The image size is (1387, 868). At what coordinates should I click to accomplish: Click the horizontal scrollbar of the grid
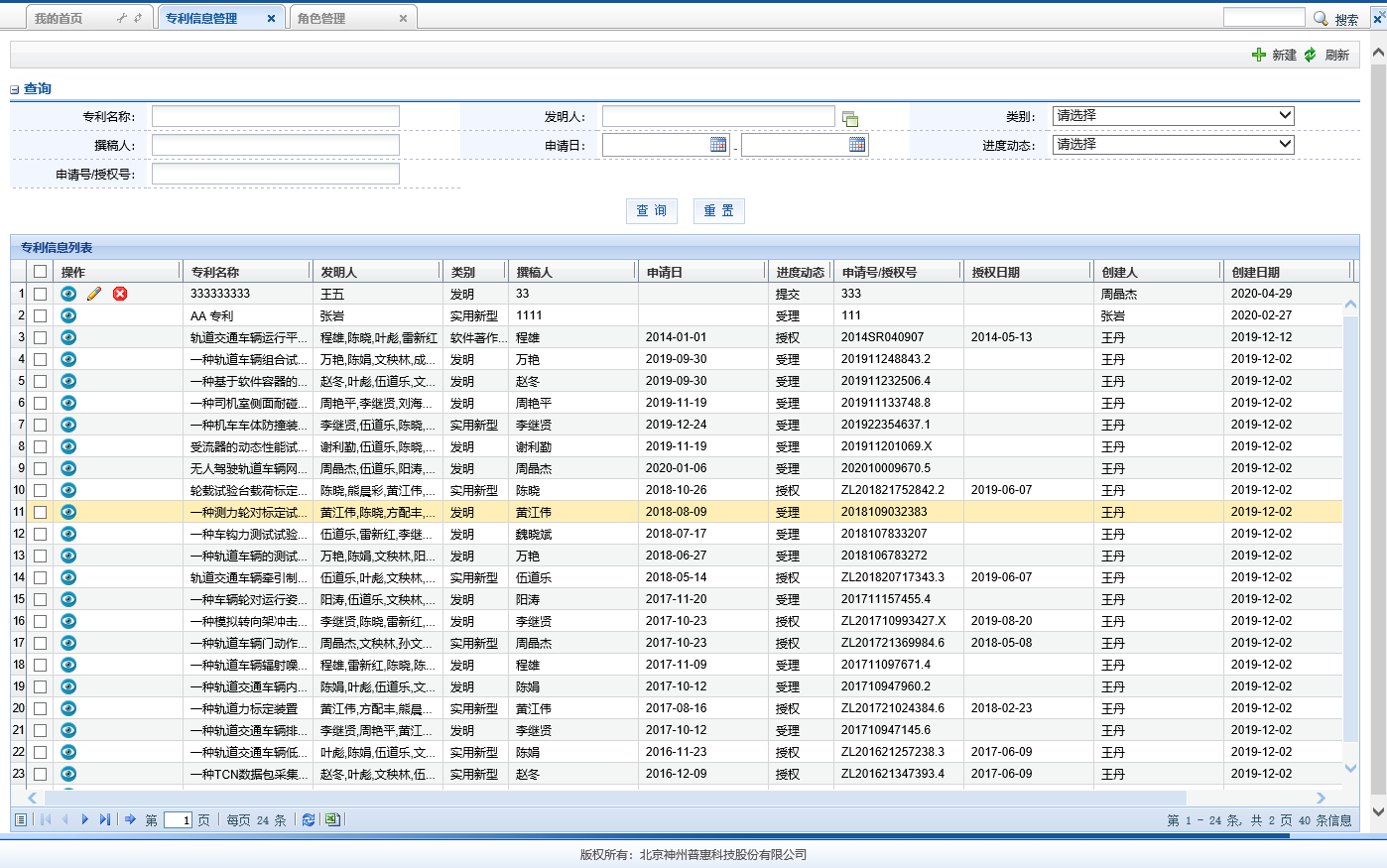tap(615, 798)
